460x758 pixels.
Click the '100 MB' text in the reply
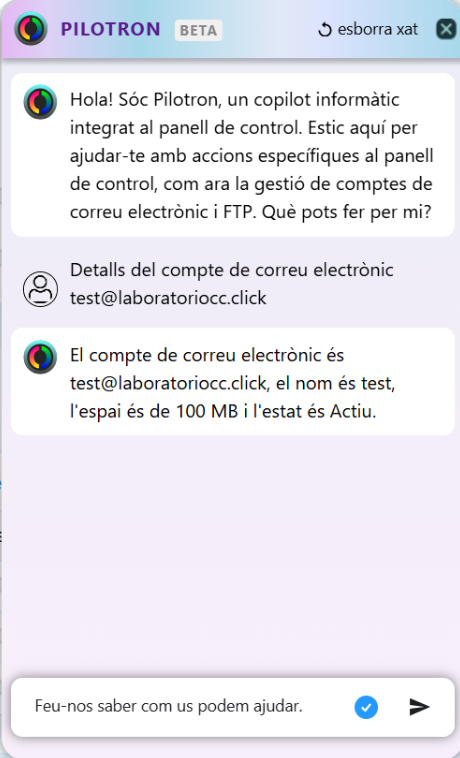[x=207, y=412]
